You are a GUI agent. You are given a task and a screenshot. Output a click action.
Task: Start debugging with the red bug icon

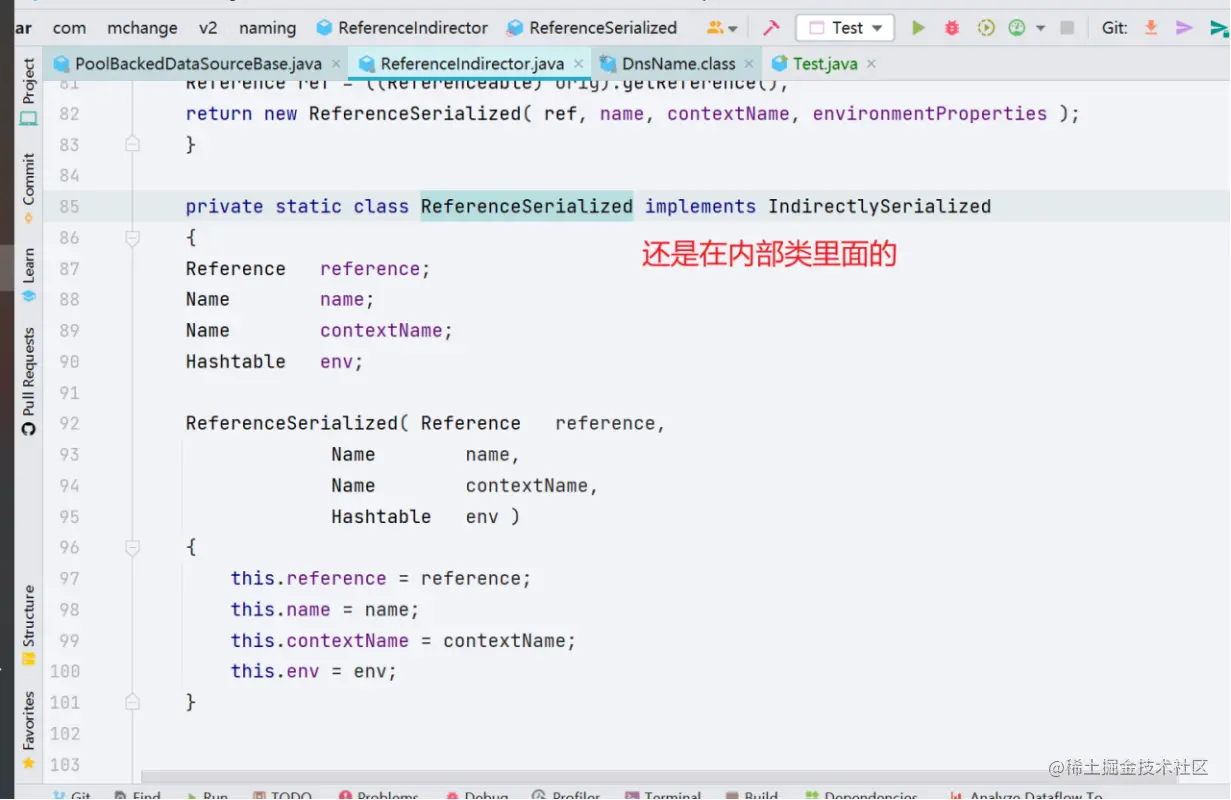952,28
